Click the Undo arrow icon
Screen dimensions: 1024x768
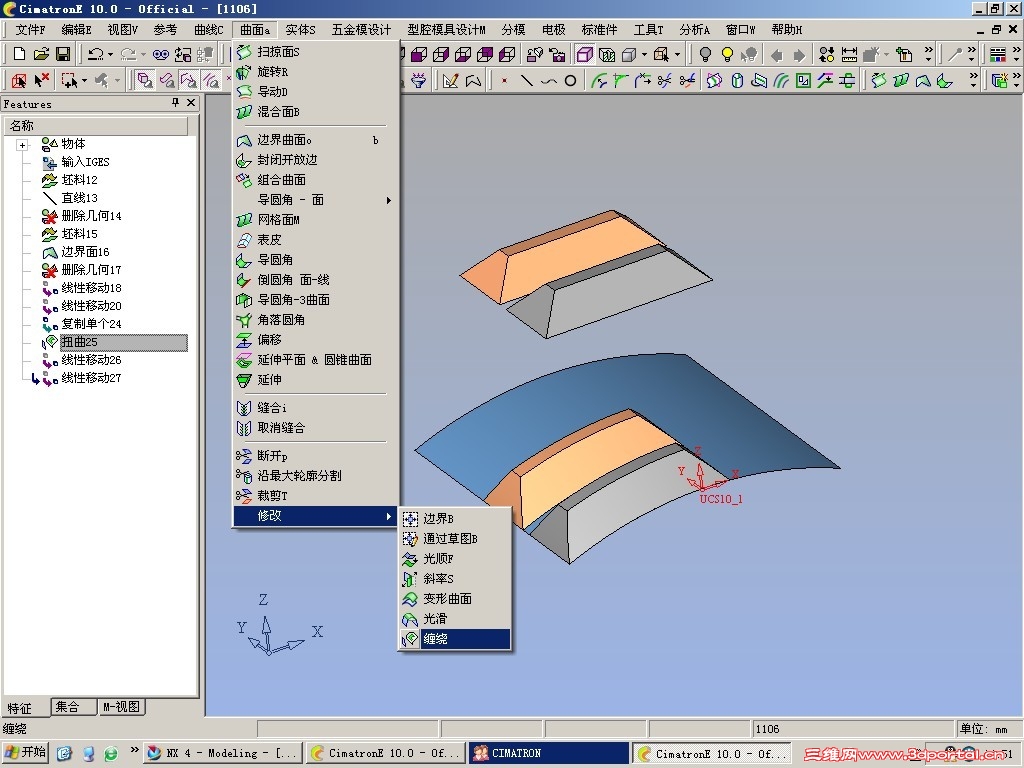coord(96,54)
